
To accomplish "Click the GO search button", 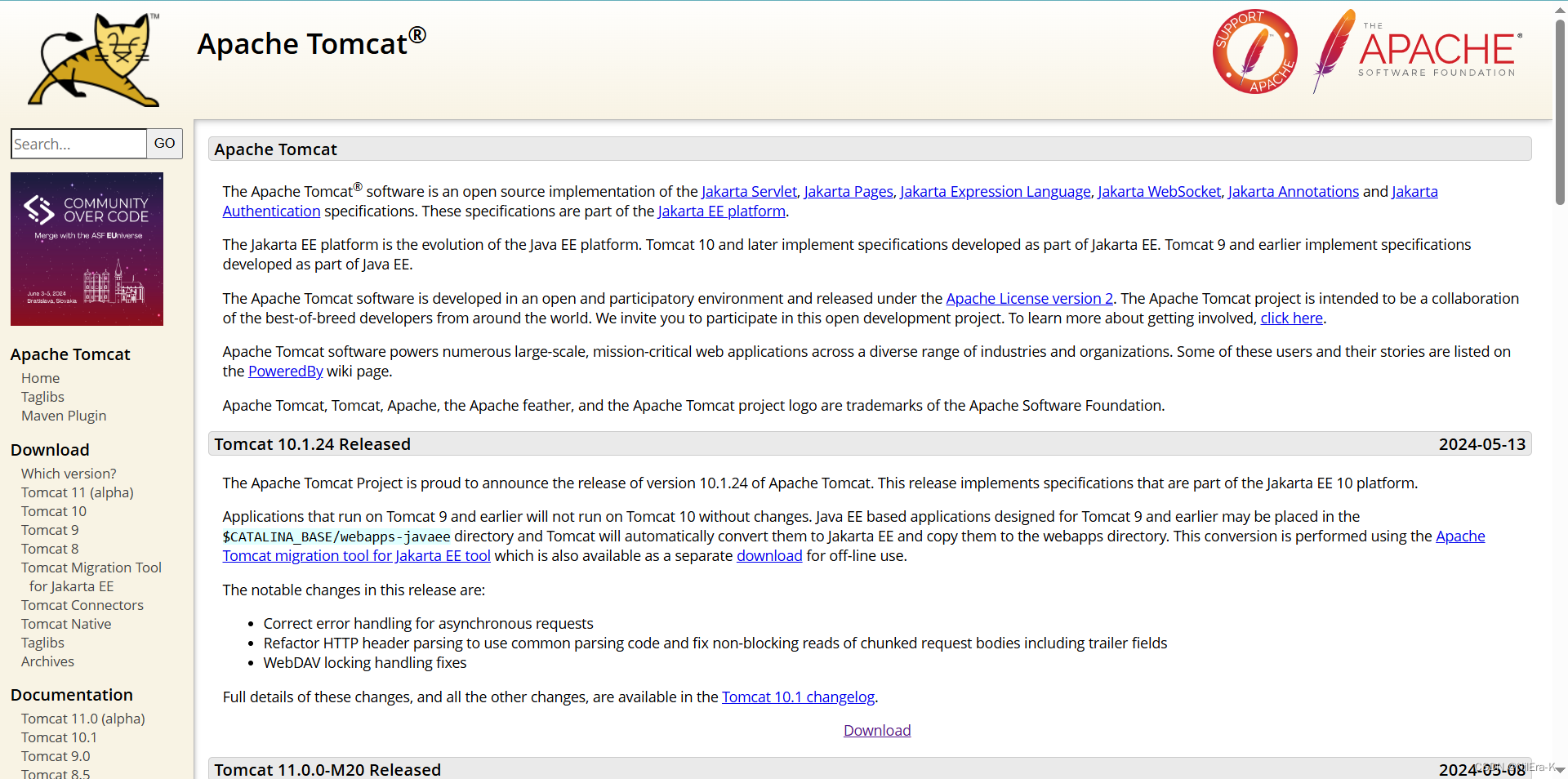I will (164, 144).
